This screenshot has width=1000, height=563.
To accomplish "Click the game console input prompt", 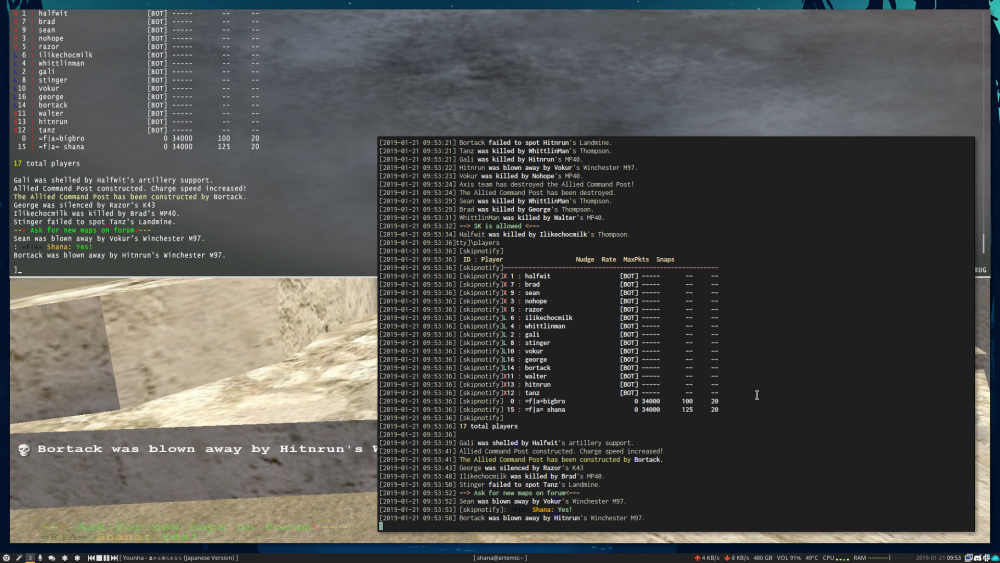I will coord(18,270).
